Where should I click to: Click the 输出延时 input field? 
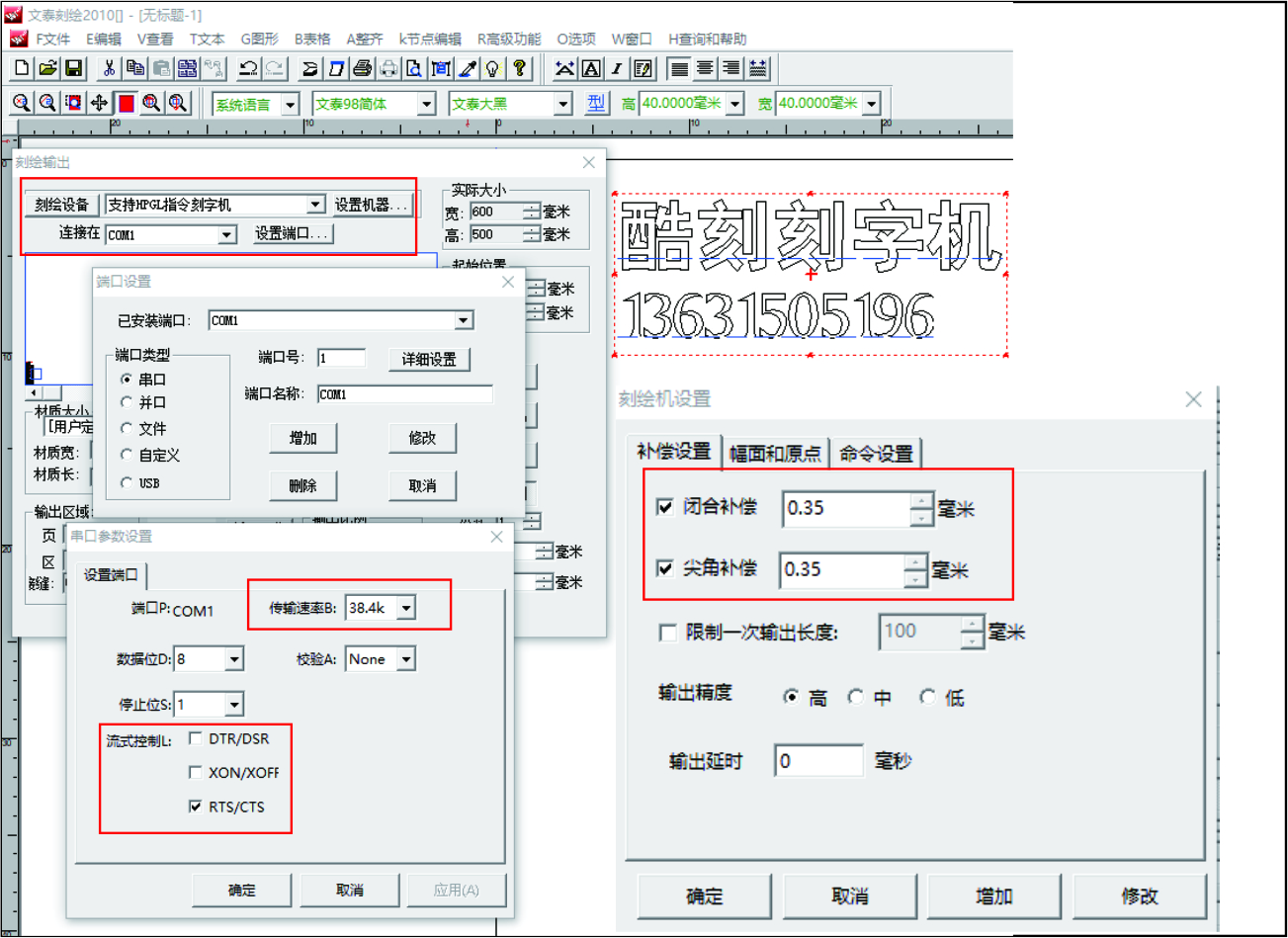click(818, 760)
